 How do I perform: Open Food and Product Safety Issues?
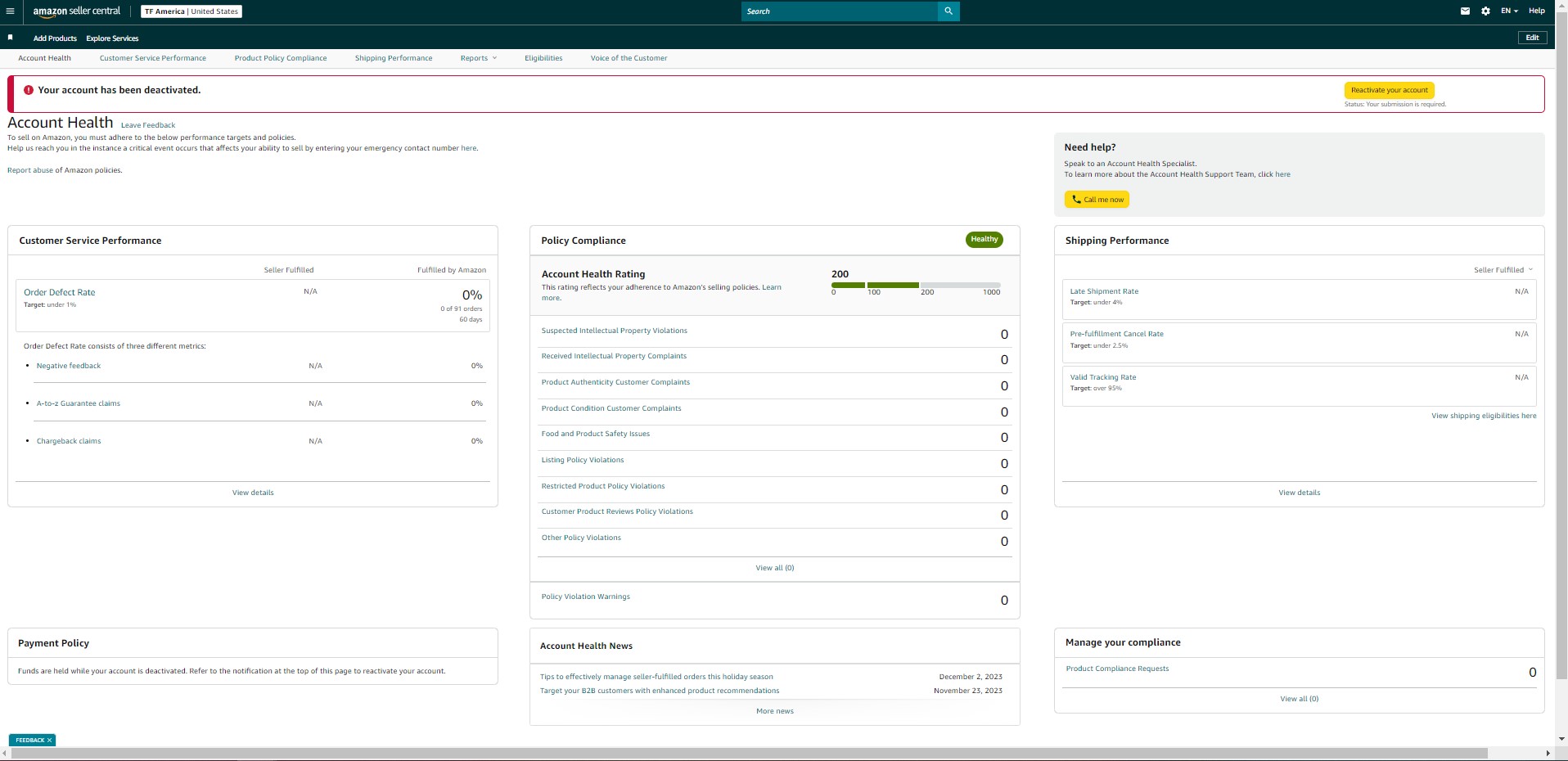596,434
